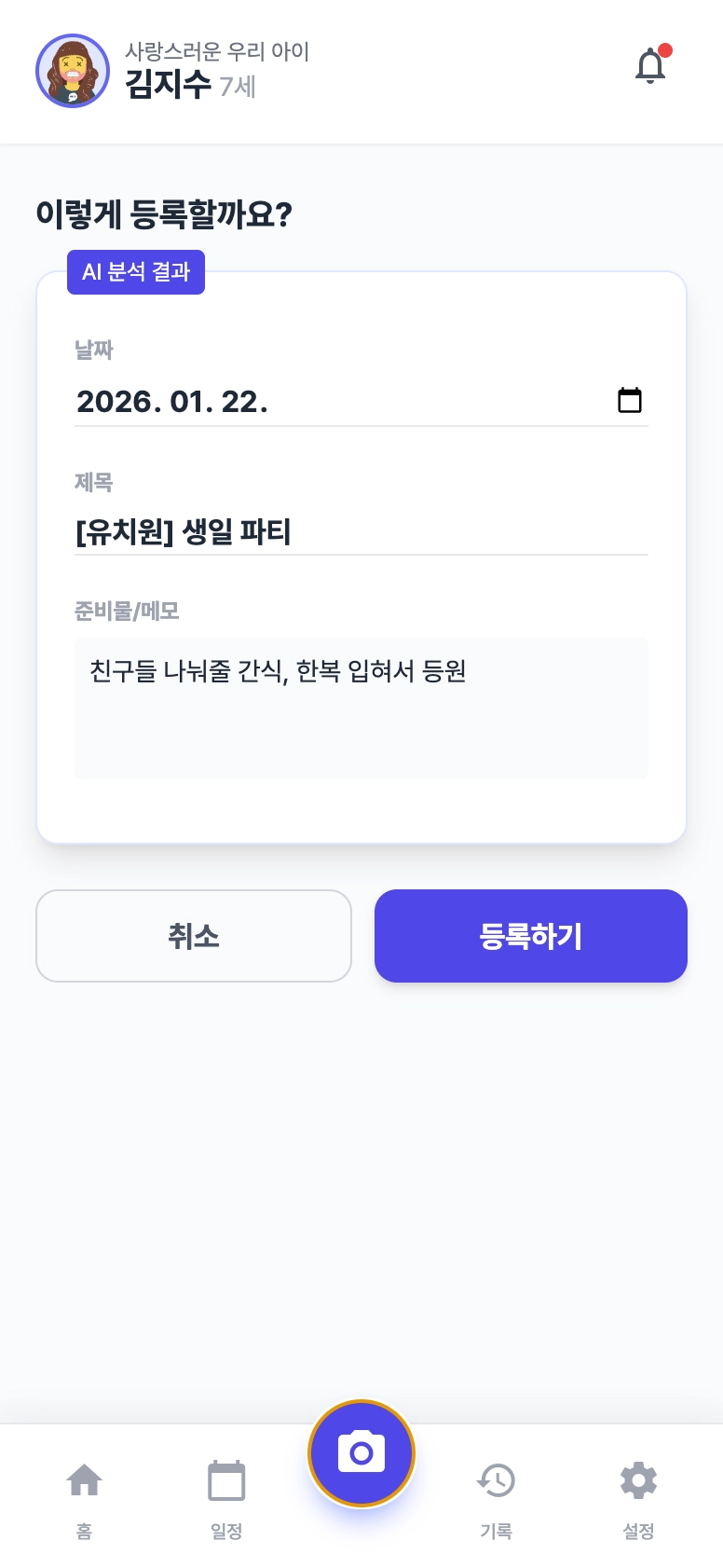Click the 제목 field label
723x1568 pixels.
click(94, 483)
